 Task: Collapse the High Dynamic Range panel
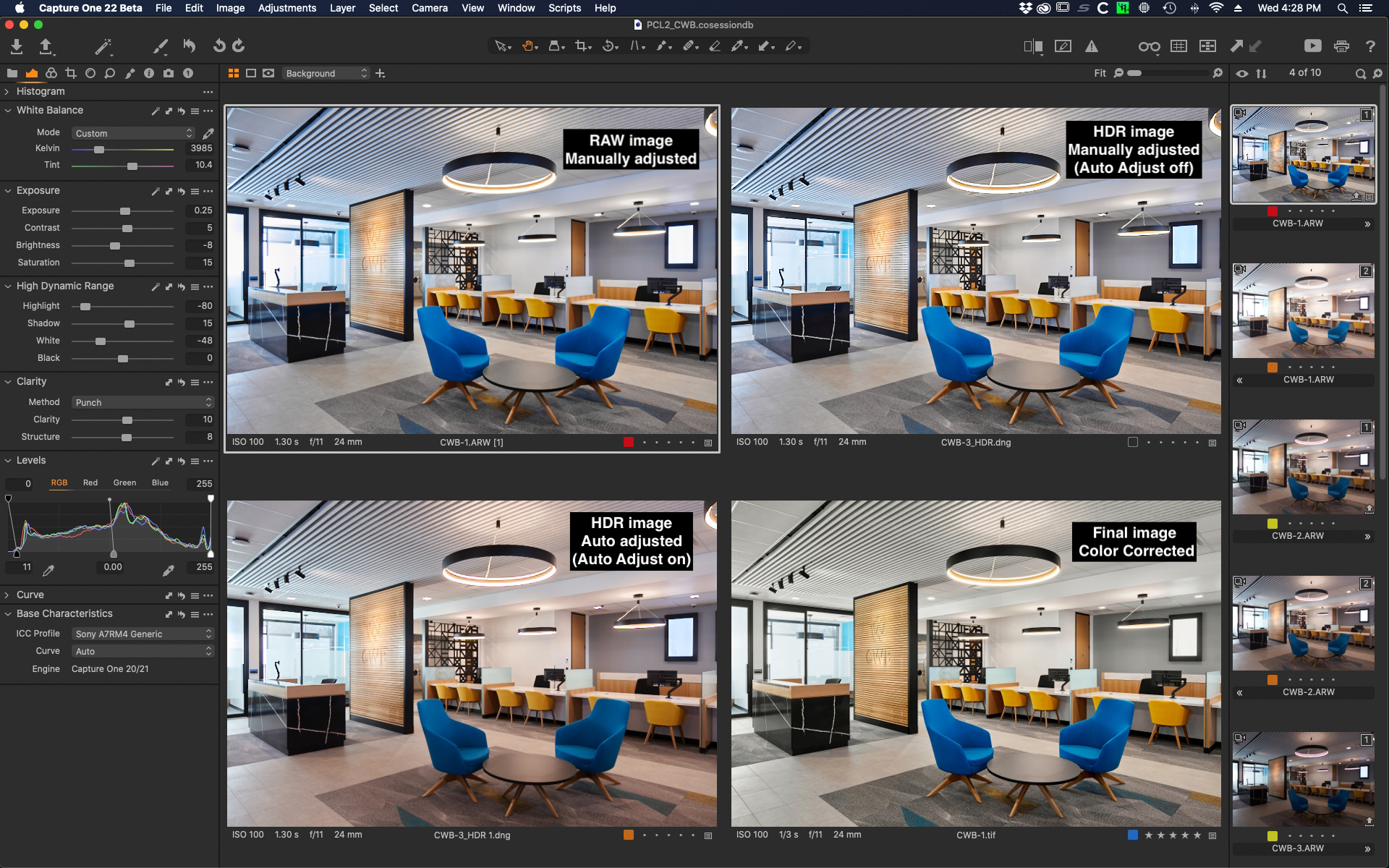click(7, 286)
